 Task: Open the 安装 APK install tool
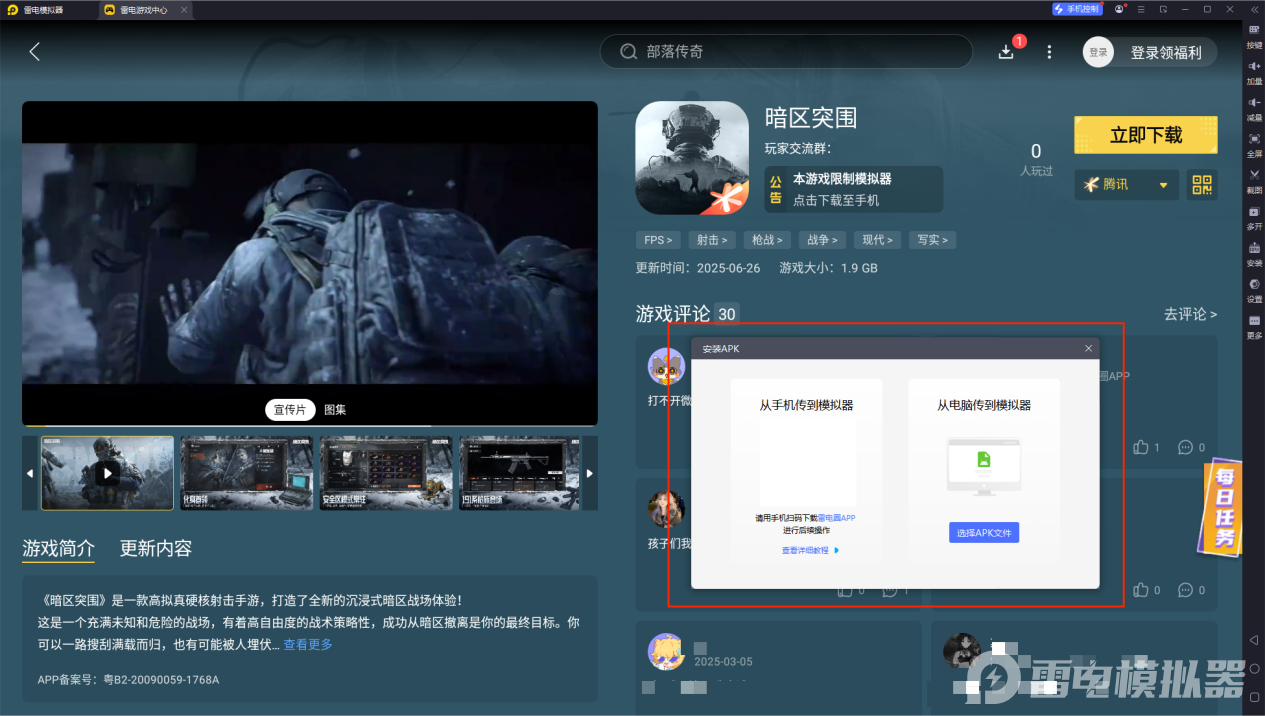coord(1253,253)
